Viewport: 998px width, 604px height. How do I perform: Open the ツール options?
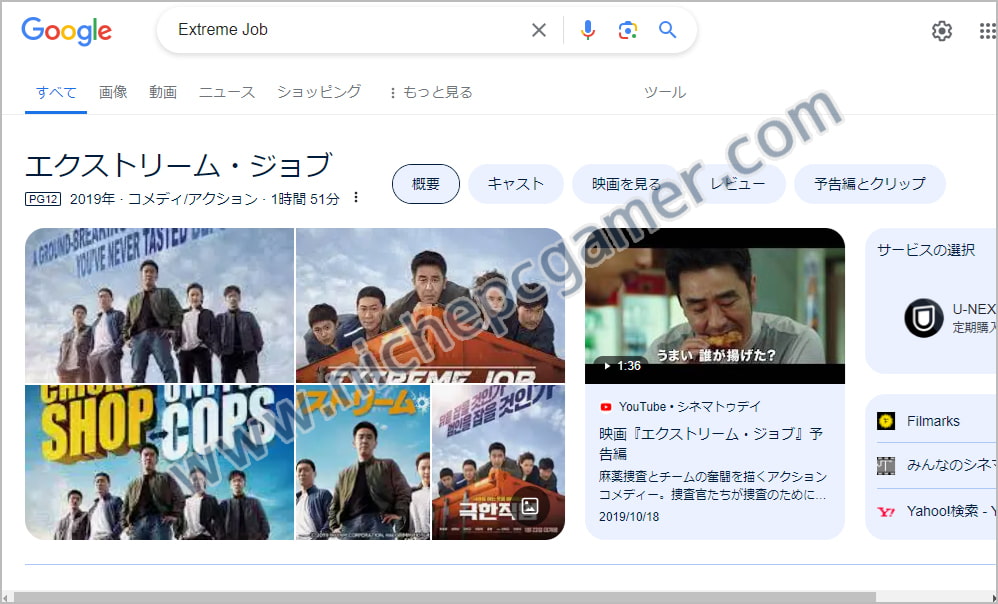[x=664, y=93]
